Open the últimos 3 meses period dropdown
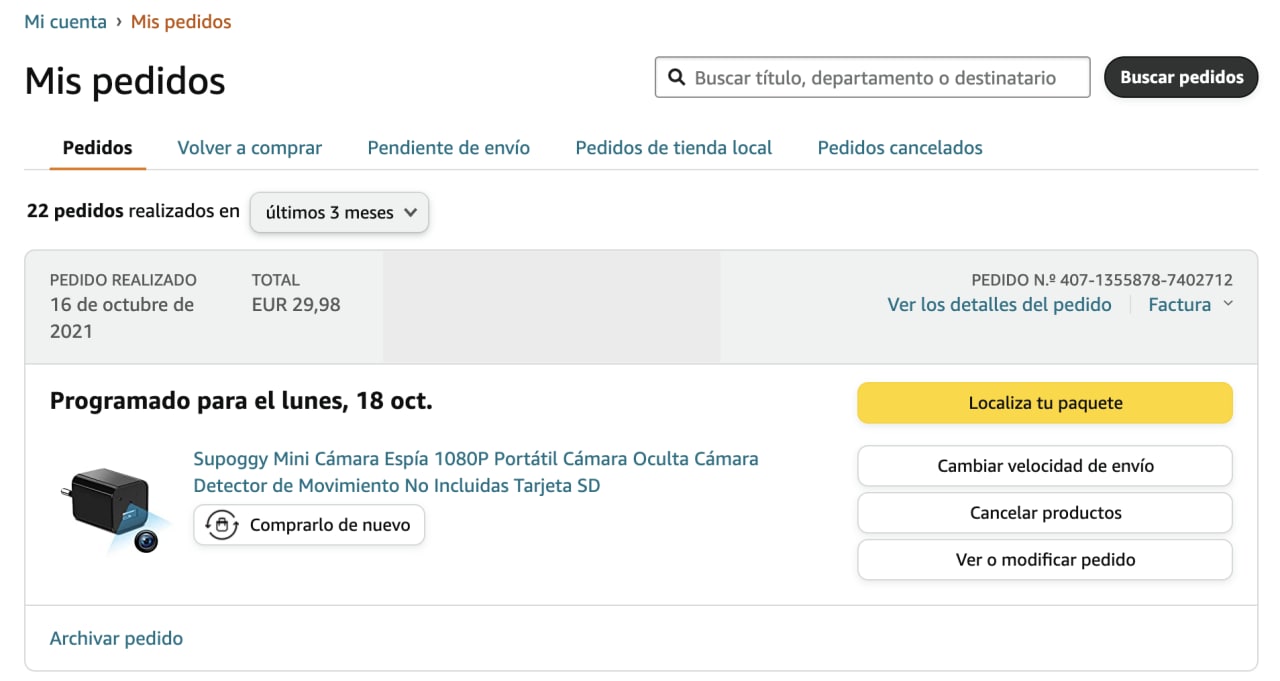The image size is (1280, 681). (339, 213)
